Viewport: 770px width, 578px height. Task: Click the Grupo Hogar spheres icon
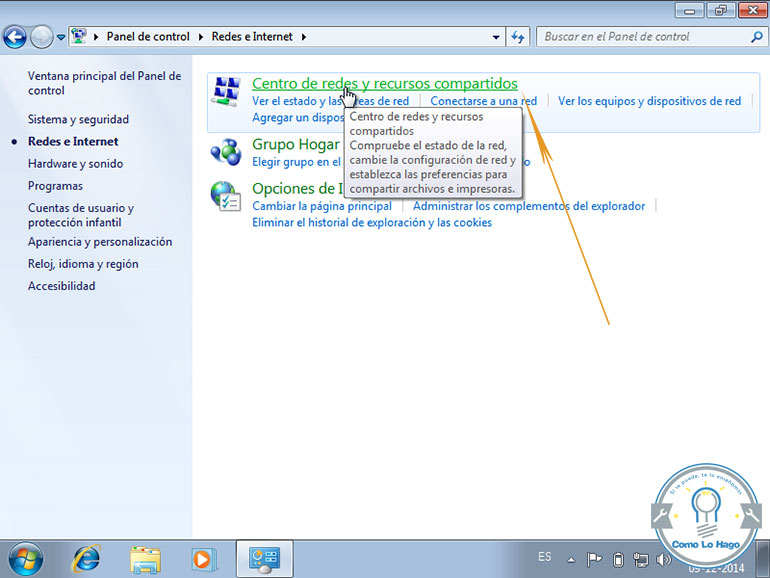tap(226, 152)
